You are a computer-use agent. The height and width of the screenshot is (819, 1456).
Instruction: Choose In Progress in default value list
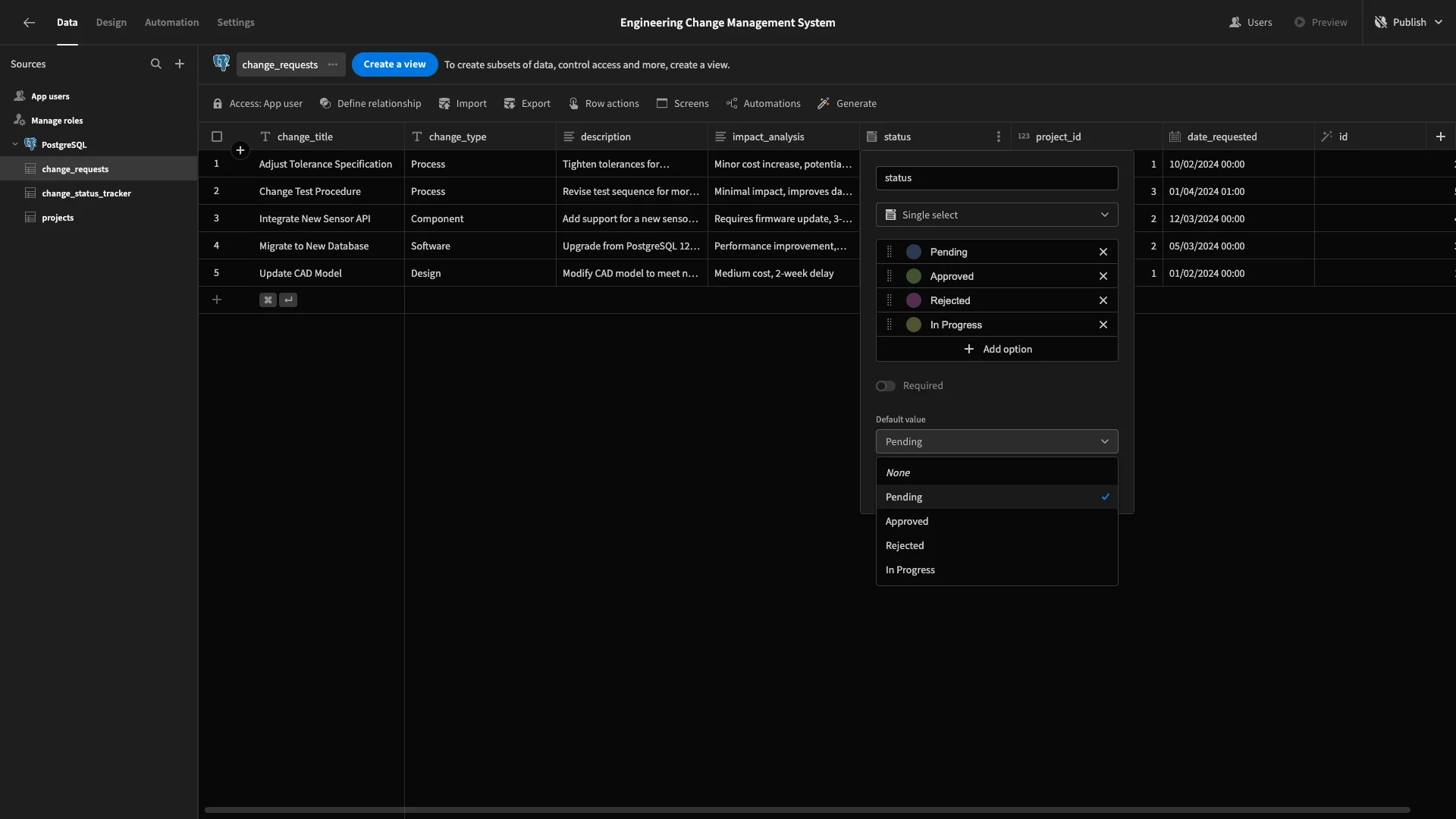click(x=996, y=570)
